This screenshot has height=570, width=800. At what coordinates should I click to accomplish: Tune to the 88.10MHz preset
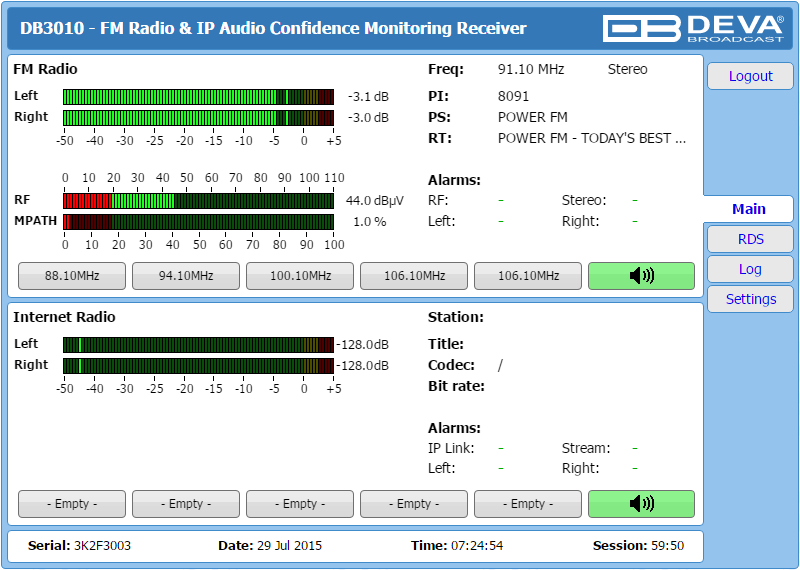(x=72, y=276)
